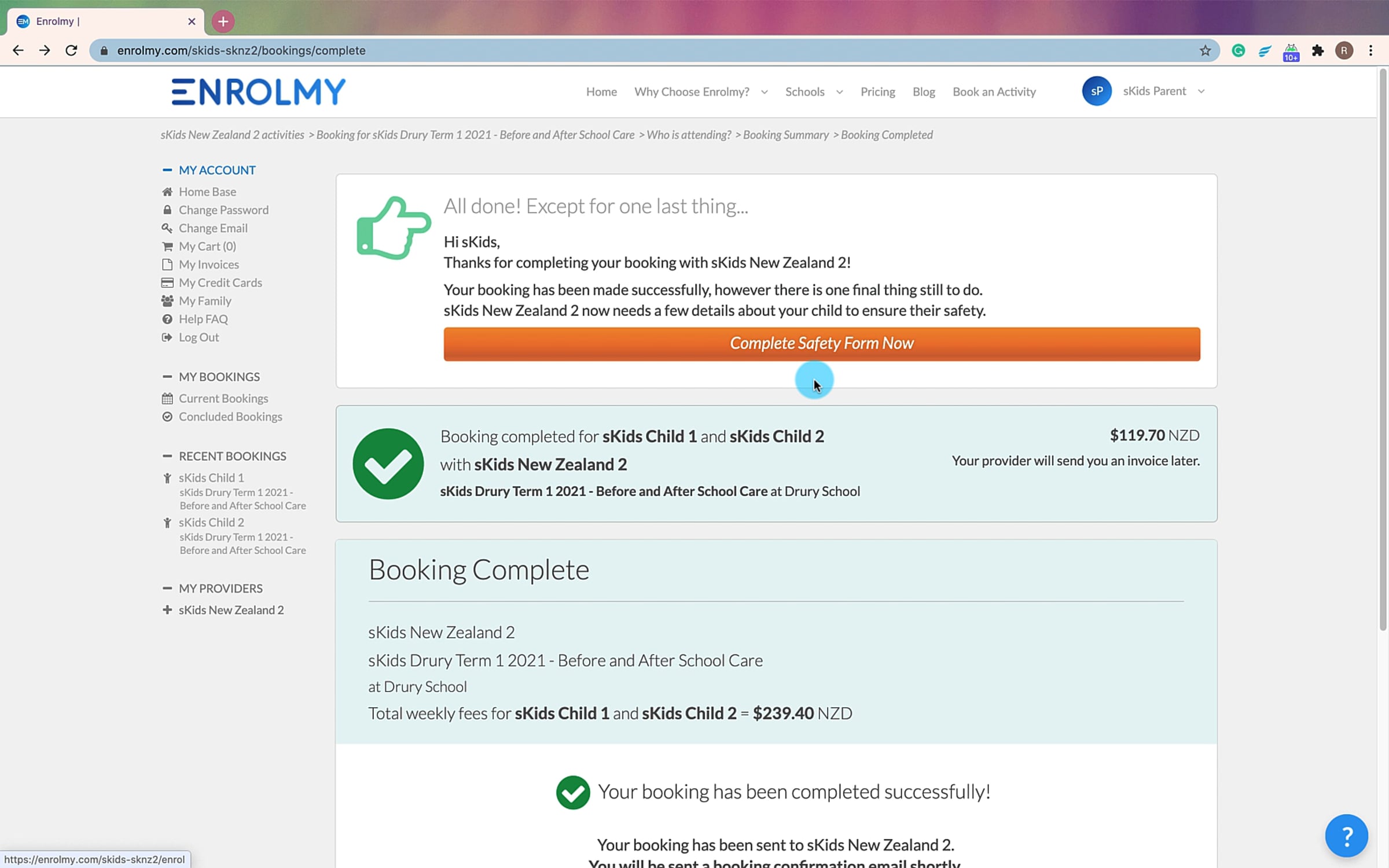Collapse the RECENT BOOKINGS sidebar section
The width and height of the screenshot is (1389, 868).
point(167,456)
